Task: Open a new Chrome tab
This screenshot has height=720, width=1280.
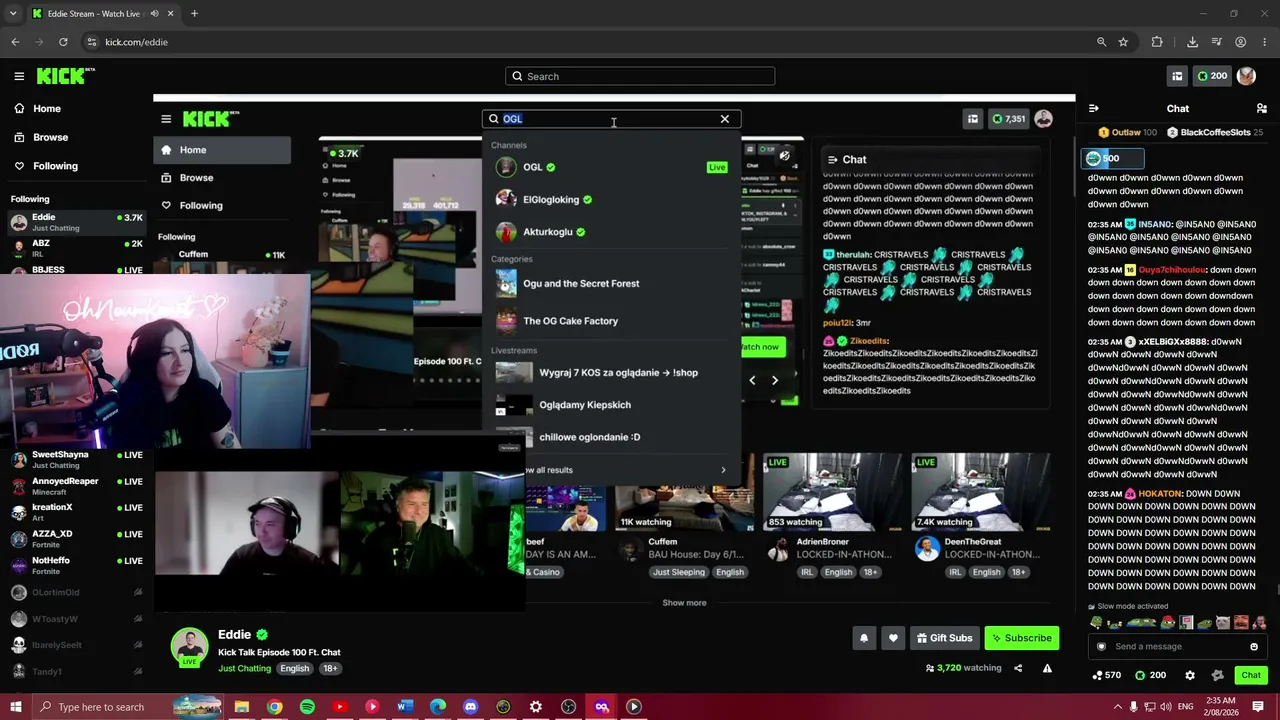Action: tap(194, 14)
